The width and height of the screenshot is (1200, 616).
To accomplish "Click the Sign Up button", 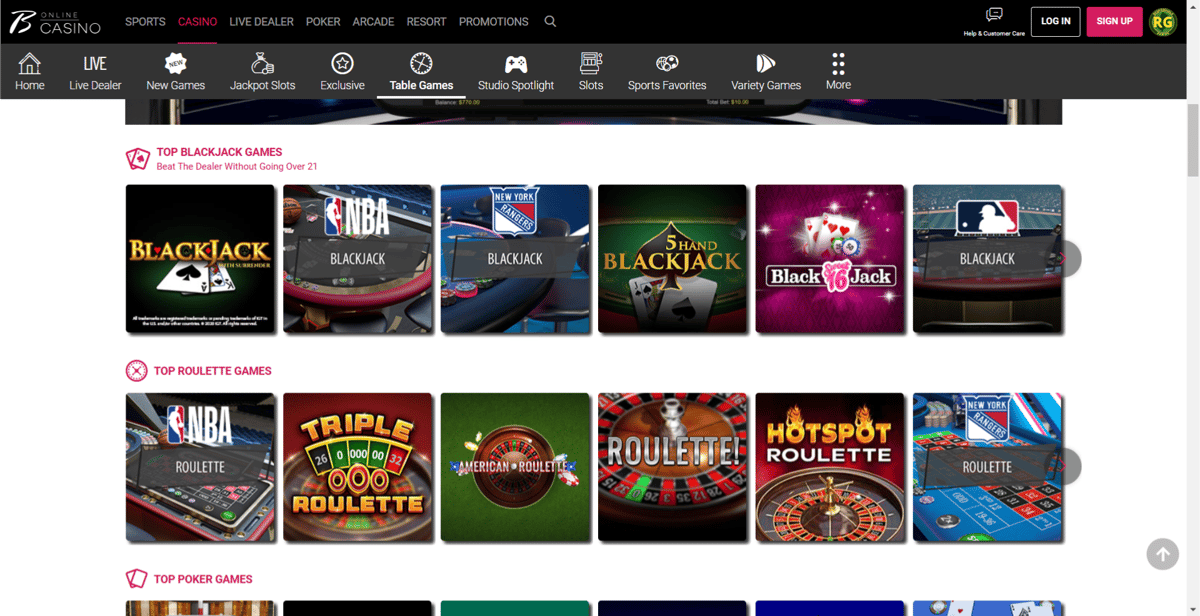I will [x=1114, y=21].
